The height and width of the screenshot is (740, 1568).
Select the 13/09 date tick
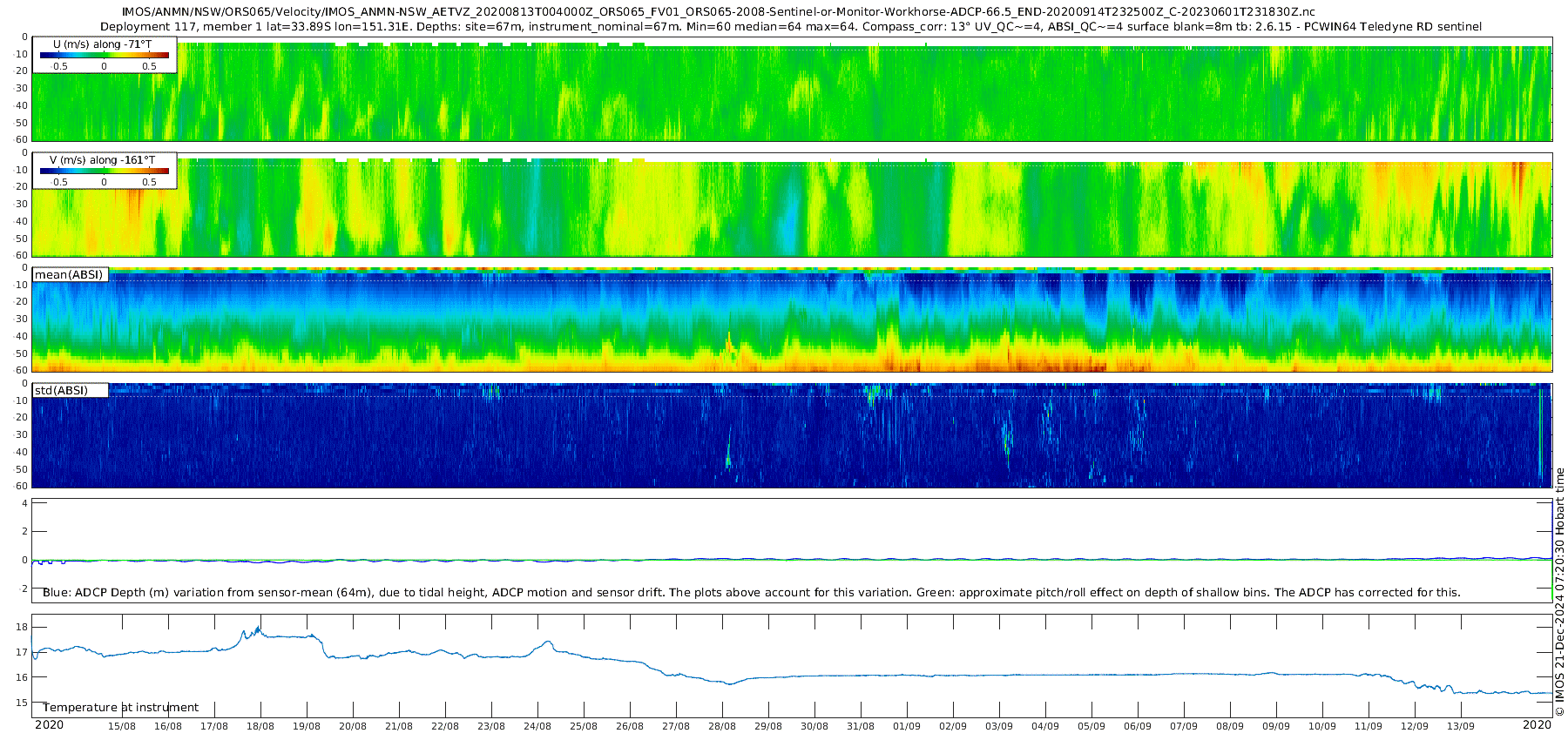1460,726
